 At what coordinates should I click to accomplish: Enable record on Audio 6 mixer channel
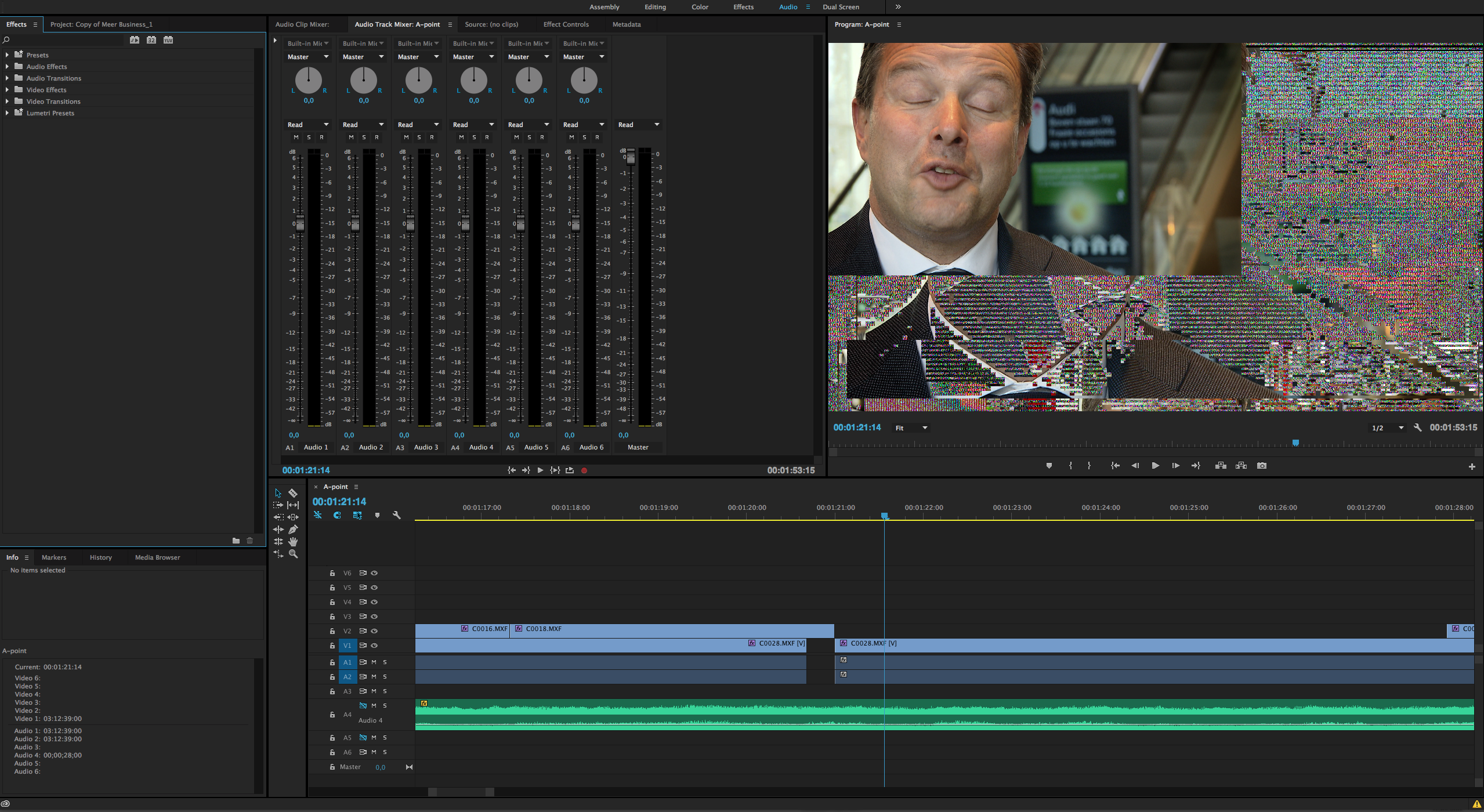pyautogui.click(x=597, y=137)
